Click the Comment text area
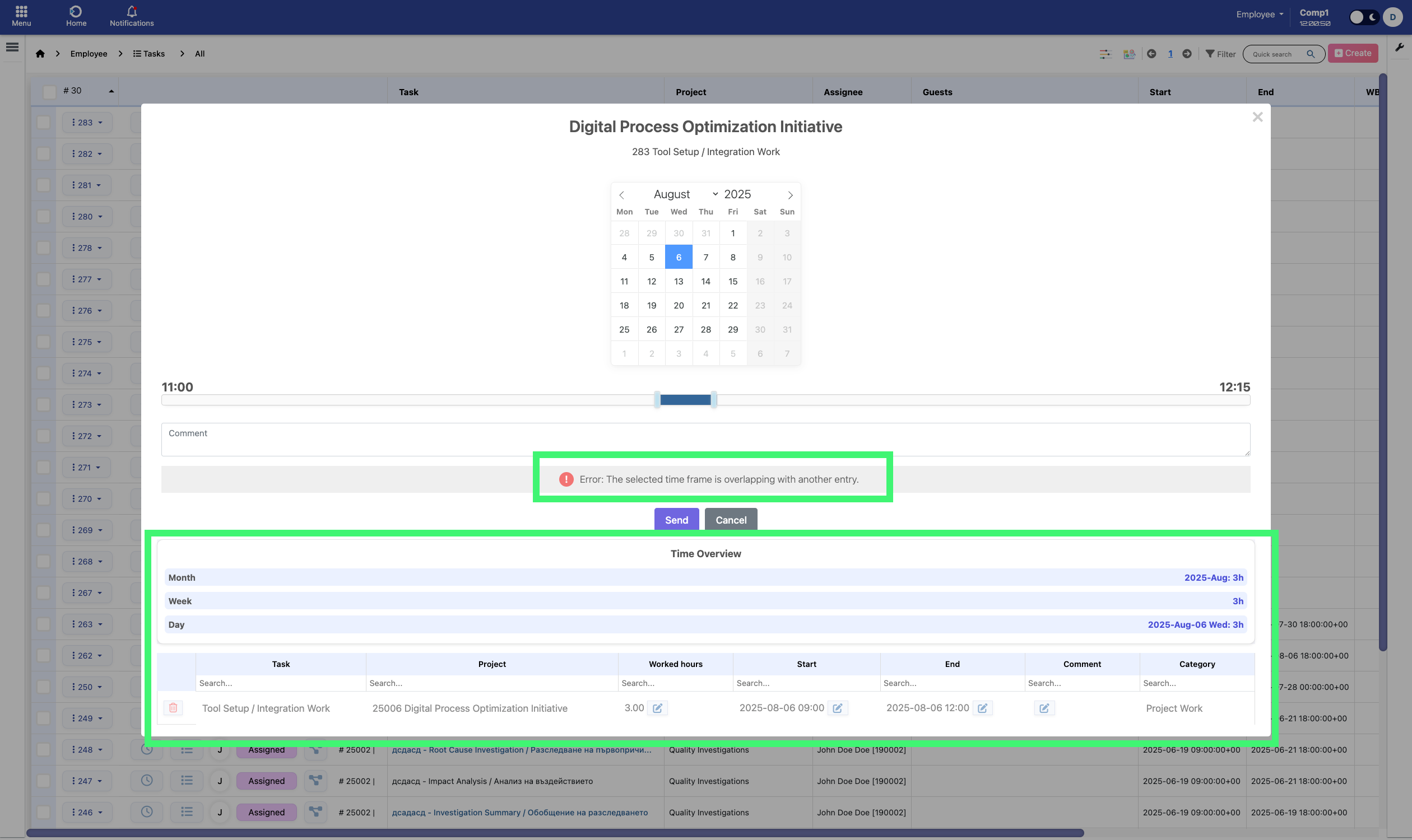Viewport: 1412px width, 840px height. pos(705,439)
